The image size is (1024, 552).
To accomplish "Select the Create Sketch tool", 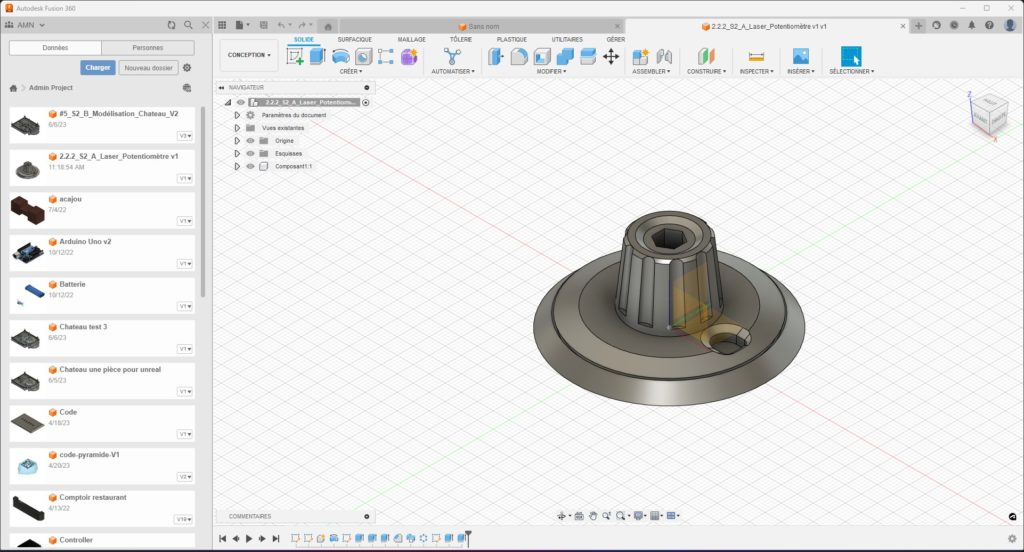I will pos(295,57).
